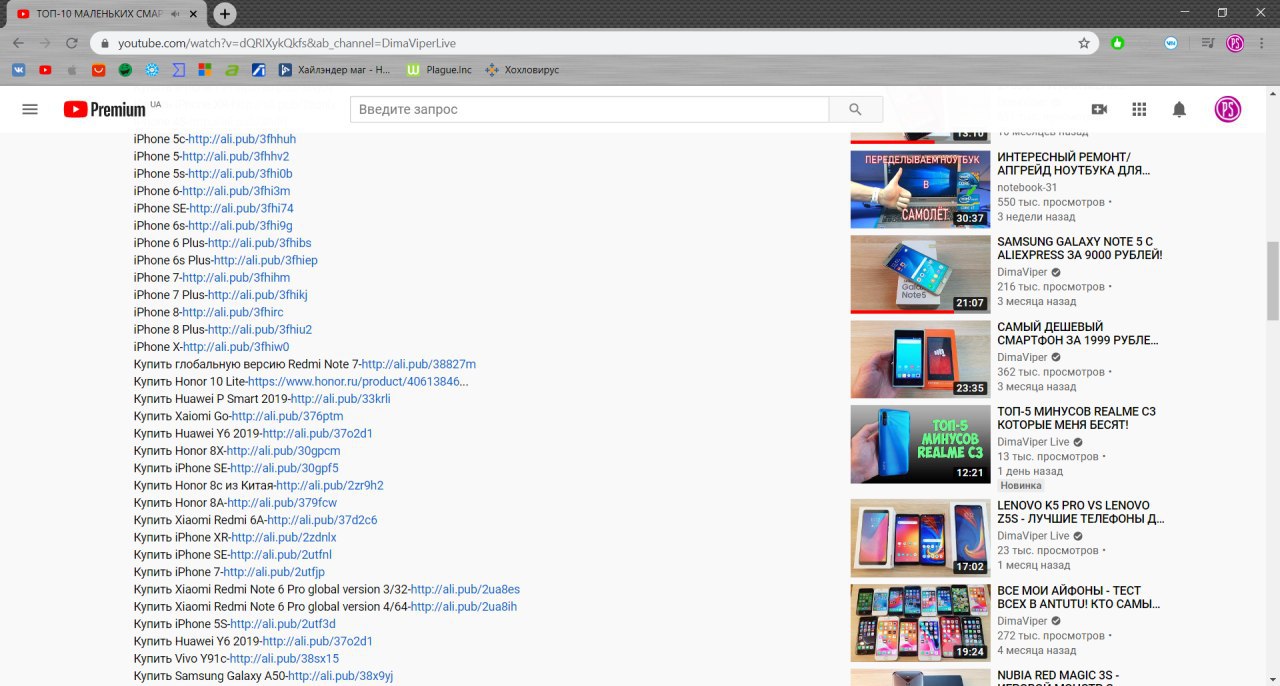The width and height of the screenshot is (1280, 686).
Task: Bookmark this page with the star icon
Action: pos(1084,43)
